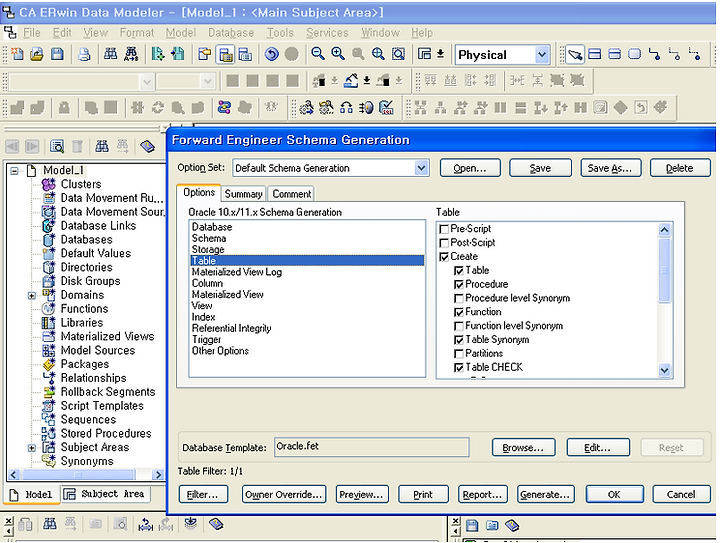Click the blue undo arrow toolbar icon
Viewport: 720px width, 543px height.
tap(272, 54)
